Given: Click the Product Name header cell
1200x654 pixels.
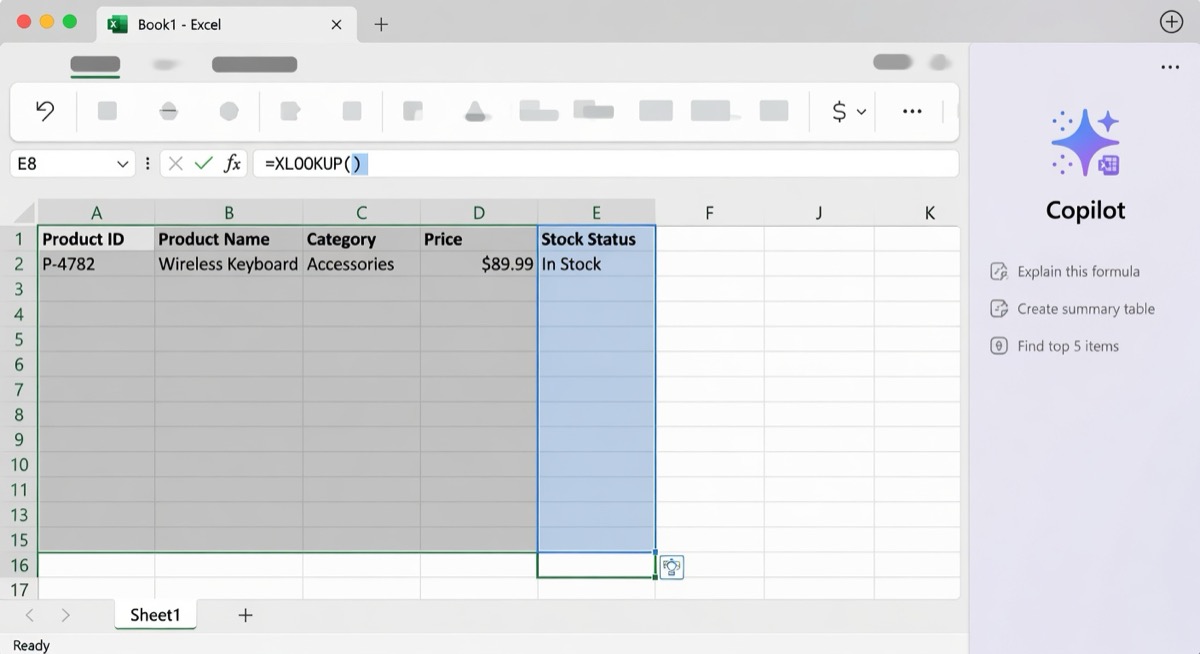Looking at the screenshot, I should click(x=229, y=239).
